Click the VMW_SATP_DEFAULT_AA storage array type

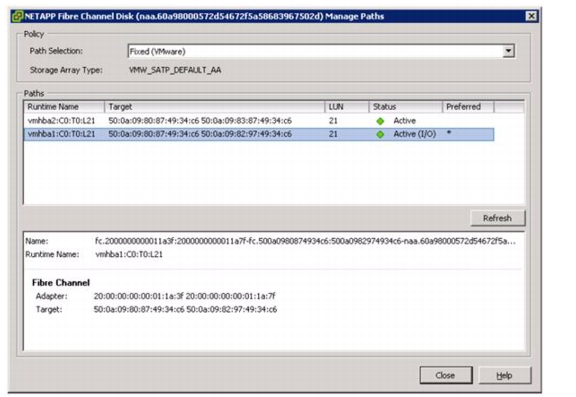click(x=175, y=70)
